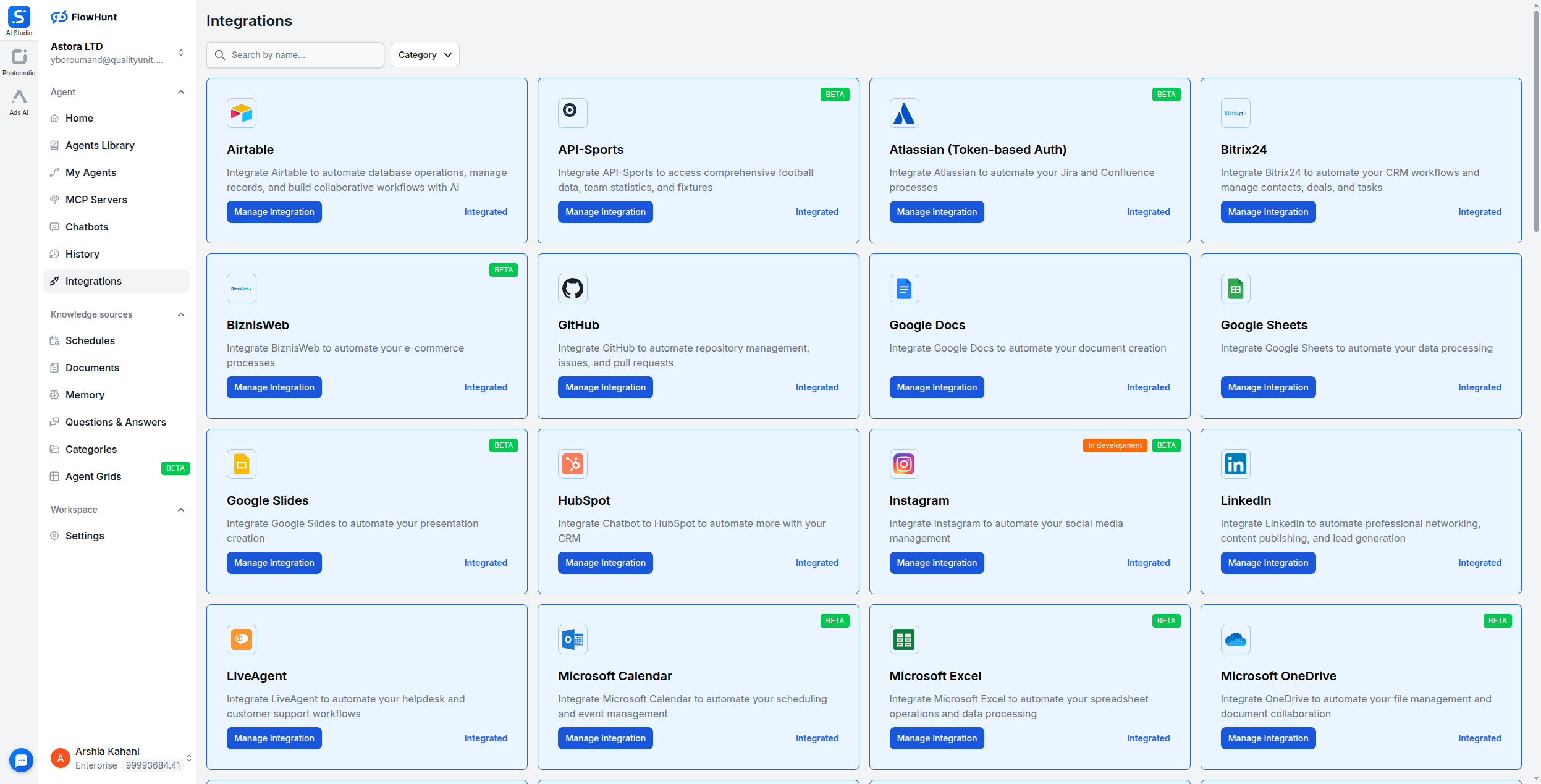
Task: Open History in the sidebar
Action: 117,254
